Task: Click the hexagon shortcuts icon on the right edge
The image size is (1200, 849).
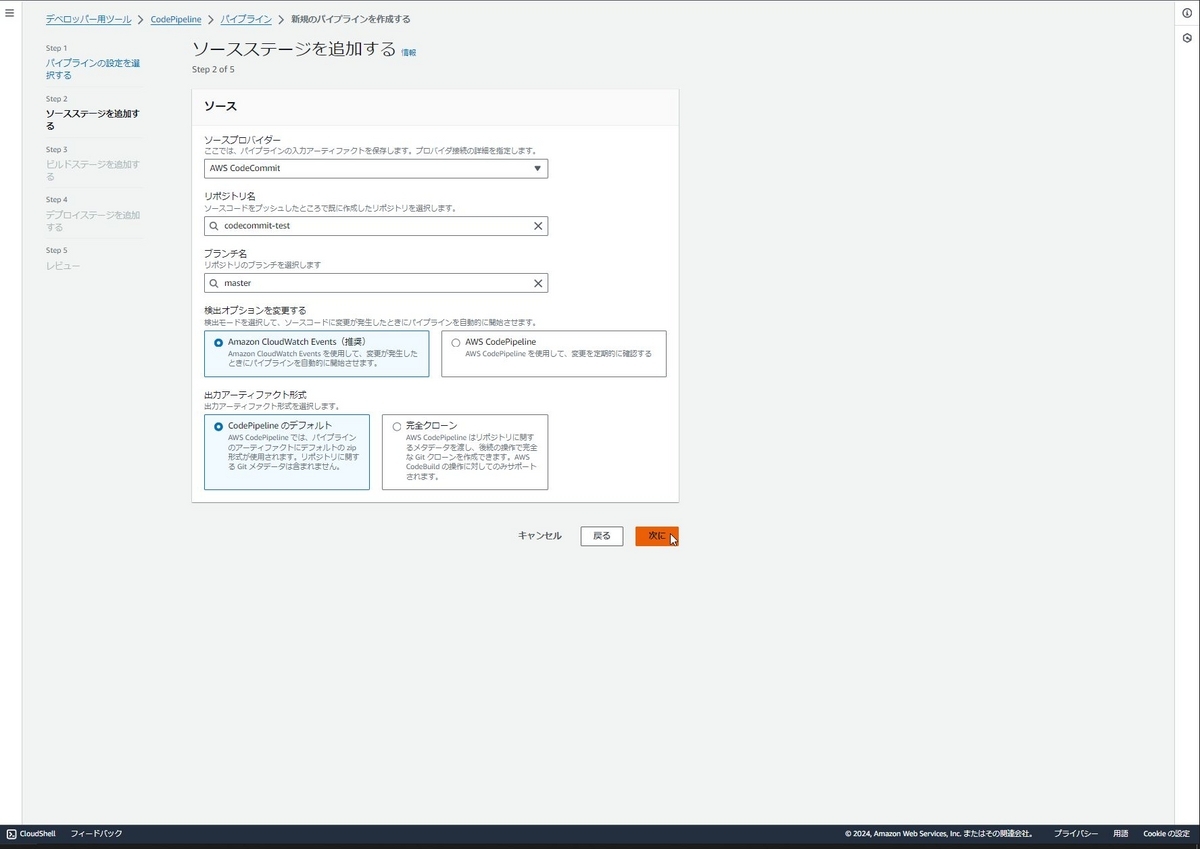Action: tap(1186, 39)
